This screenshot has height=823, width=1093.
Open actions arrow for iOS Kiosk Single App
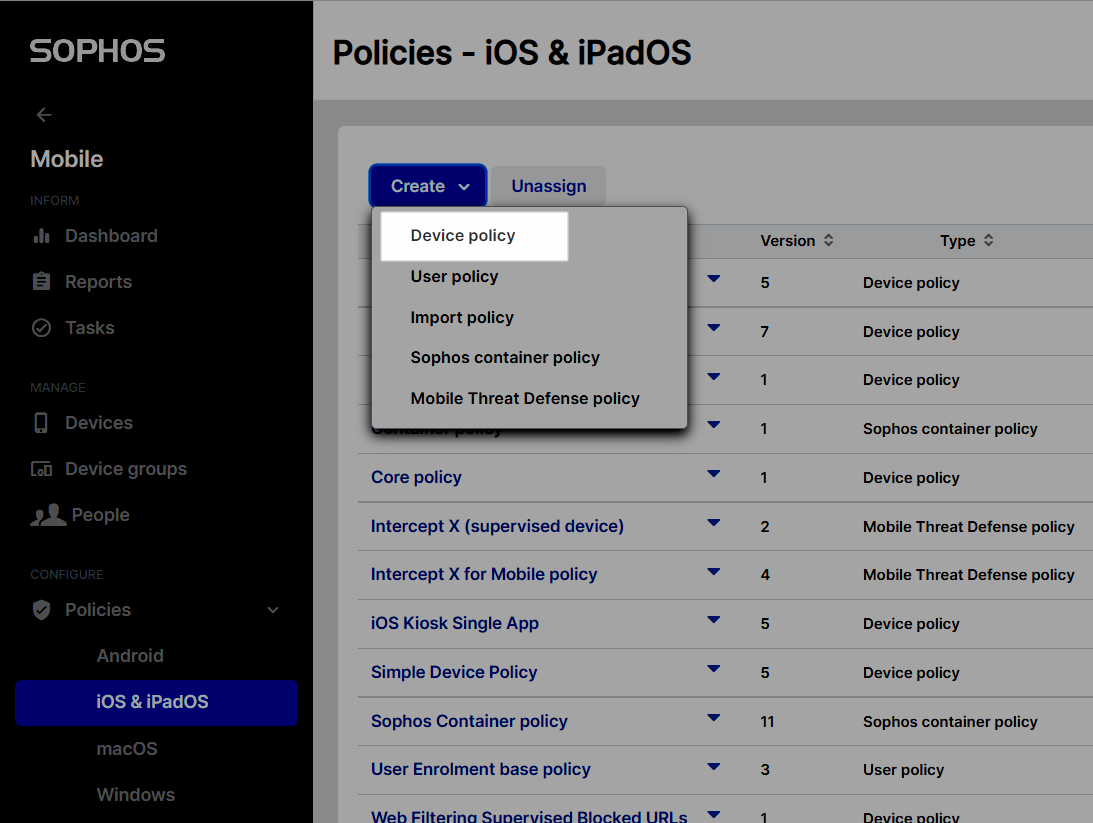coord(714,620)
